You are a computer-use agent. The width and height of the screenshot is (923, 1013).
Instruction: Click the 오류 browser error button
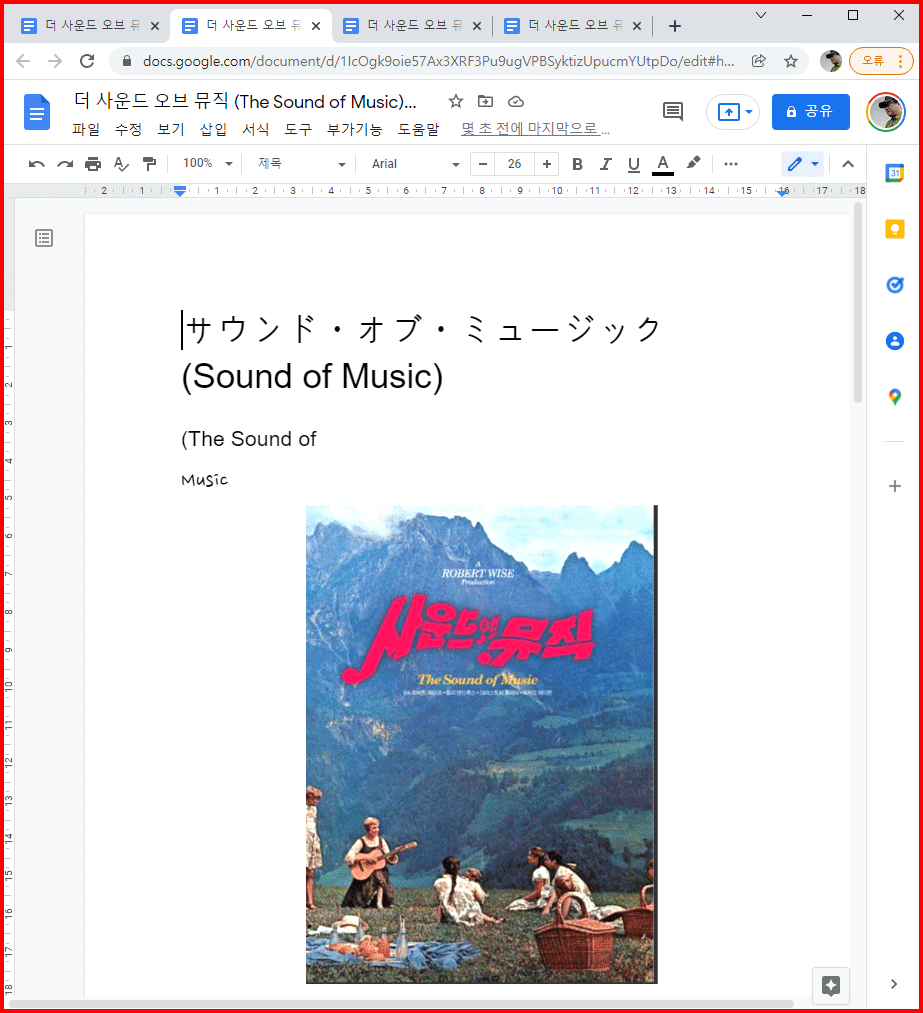pos(881,61)
